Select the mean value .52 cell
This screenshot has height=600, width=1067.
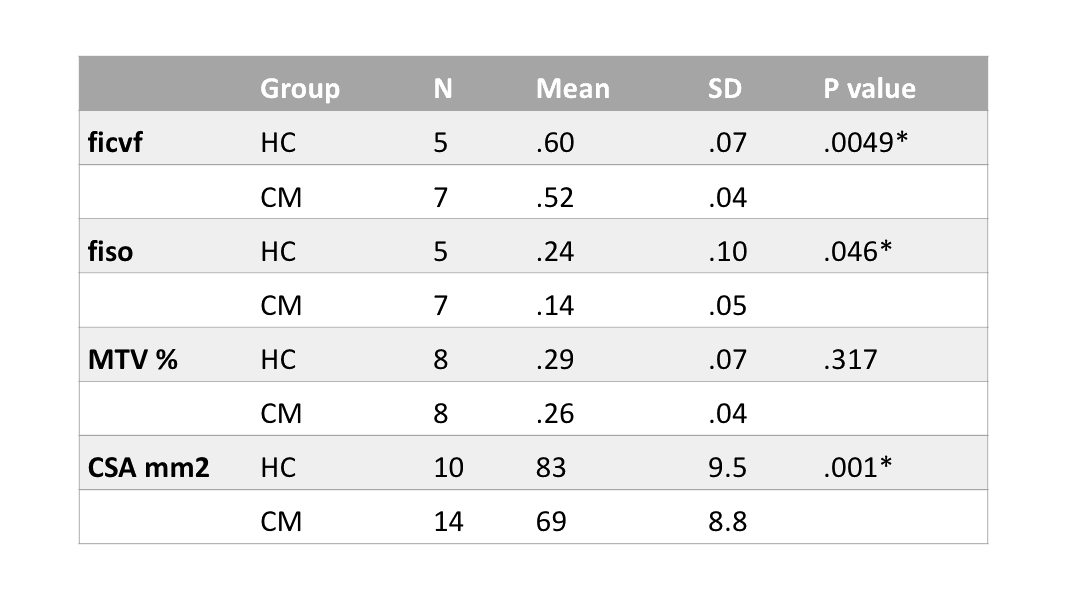coord(555,197)
